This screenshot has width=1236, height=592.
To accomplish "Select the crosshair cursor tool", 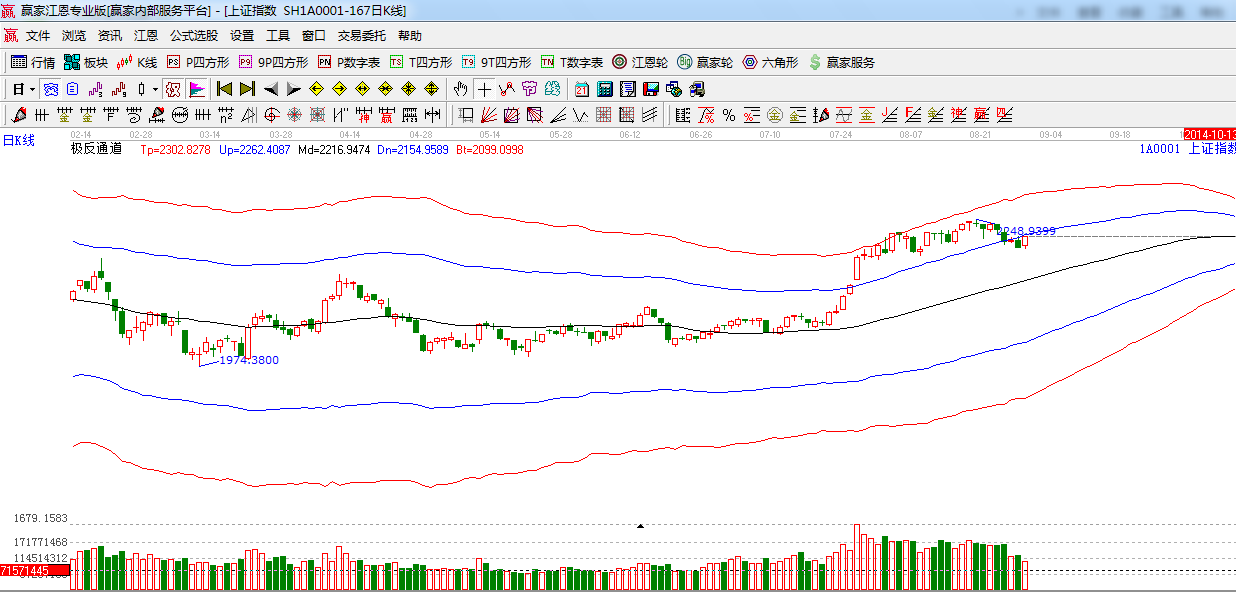I will [x=484, y=89].
